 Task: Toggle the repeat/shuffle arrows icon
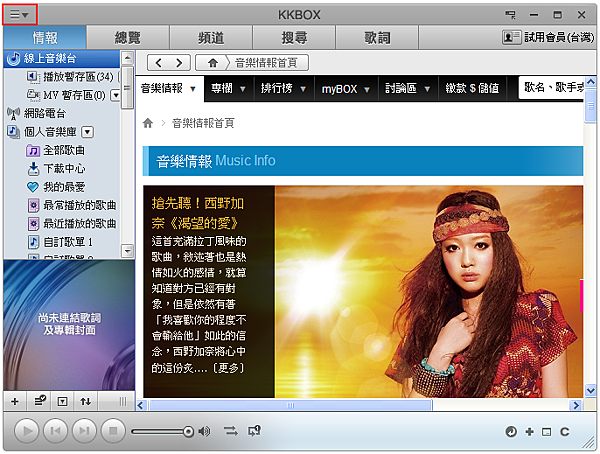(231, 431)
